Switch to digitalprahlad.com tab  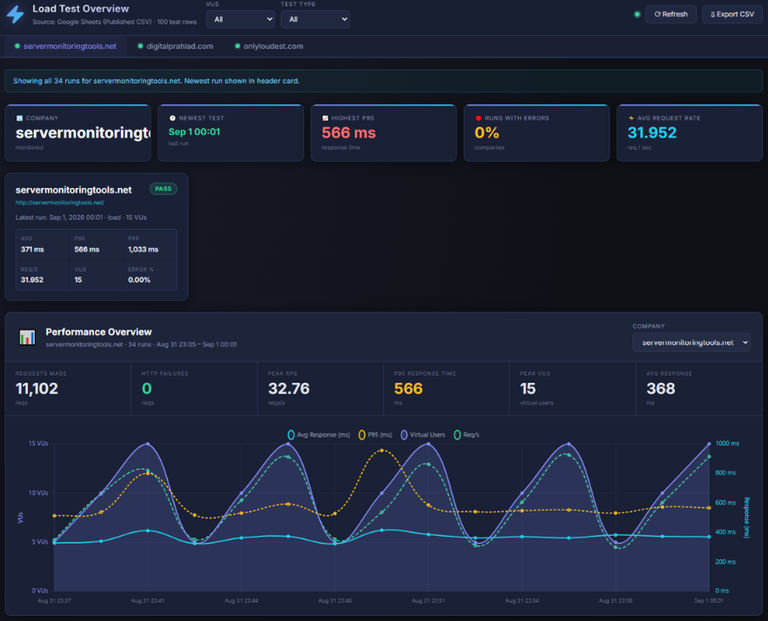pyautogui.click(x=175, y=46)
